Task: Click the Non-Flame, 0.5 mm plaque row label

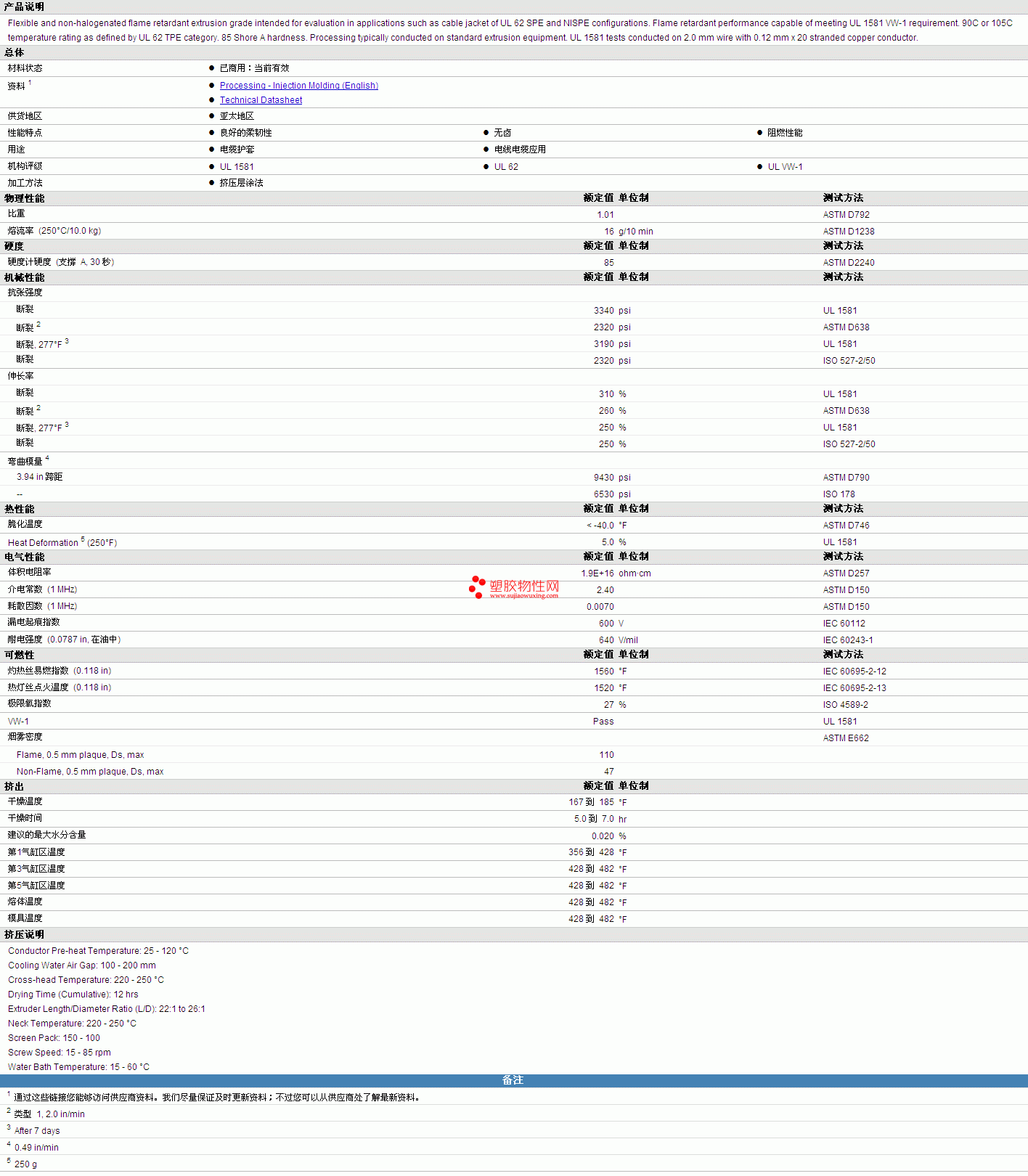Action: pos(90,772)
